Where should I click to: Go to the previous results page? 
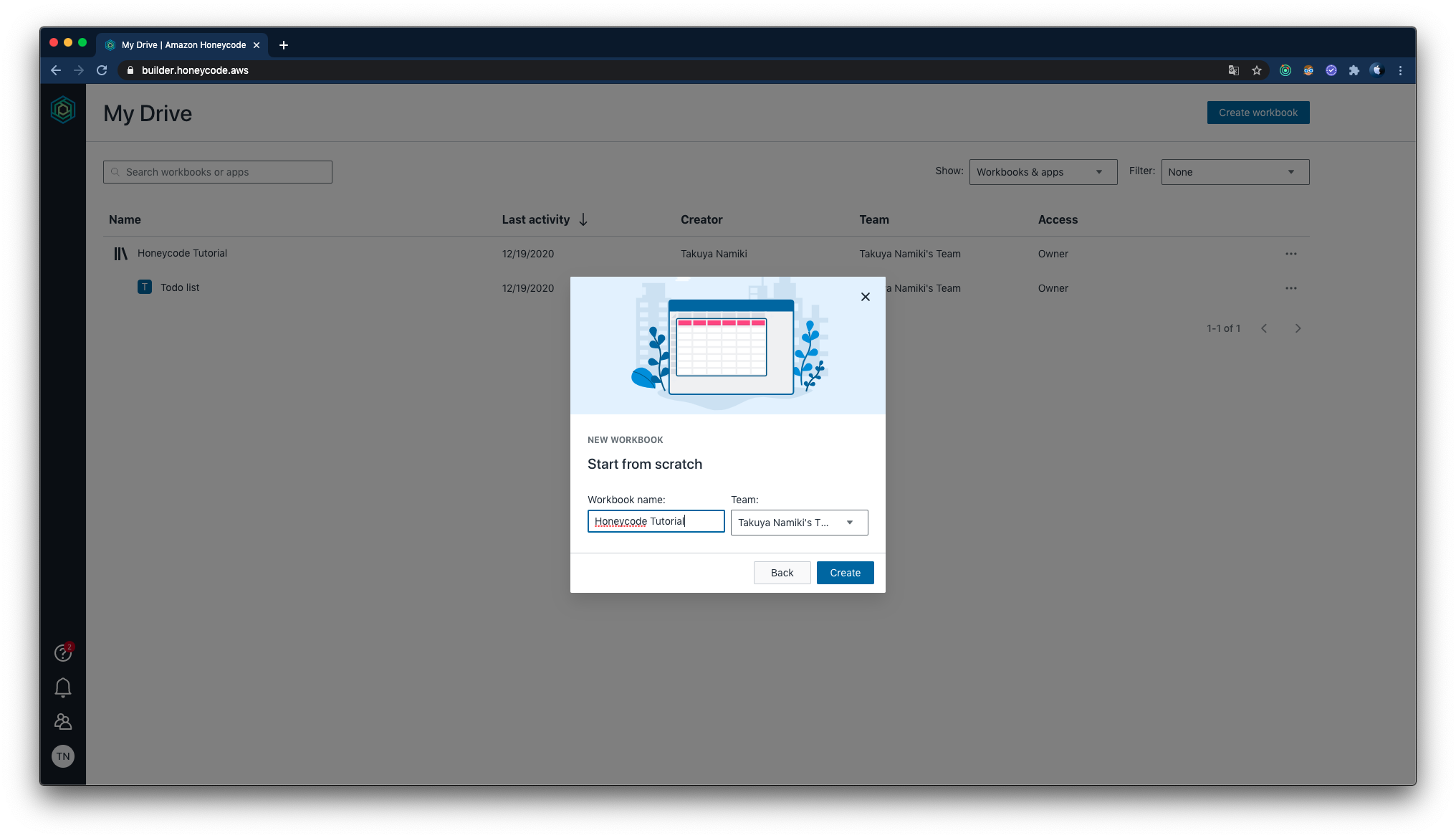[1264, 328]
